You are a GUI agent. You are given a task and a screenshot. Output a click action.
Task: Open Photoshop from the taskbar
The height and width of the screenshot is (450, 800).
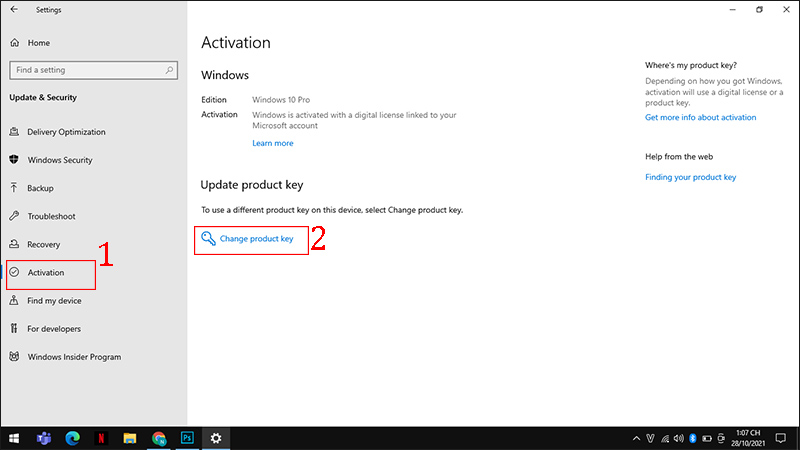(x=187, y=438)
